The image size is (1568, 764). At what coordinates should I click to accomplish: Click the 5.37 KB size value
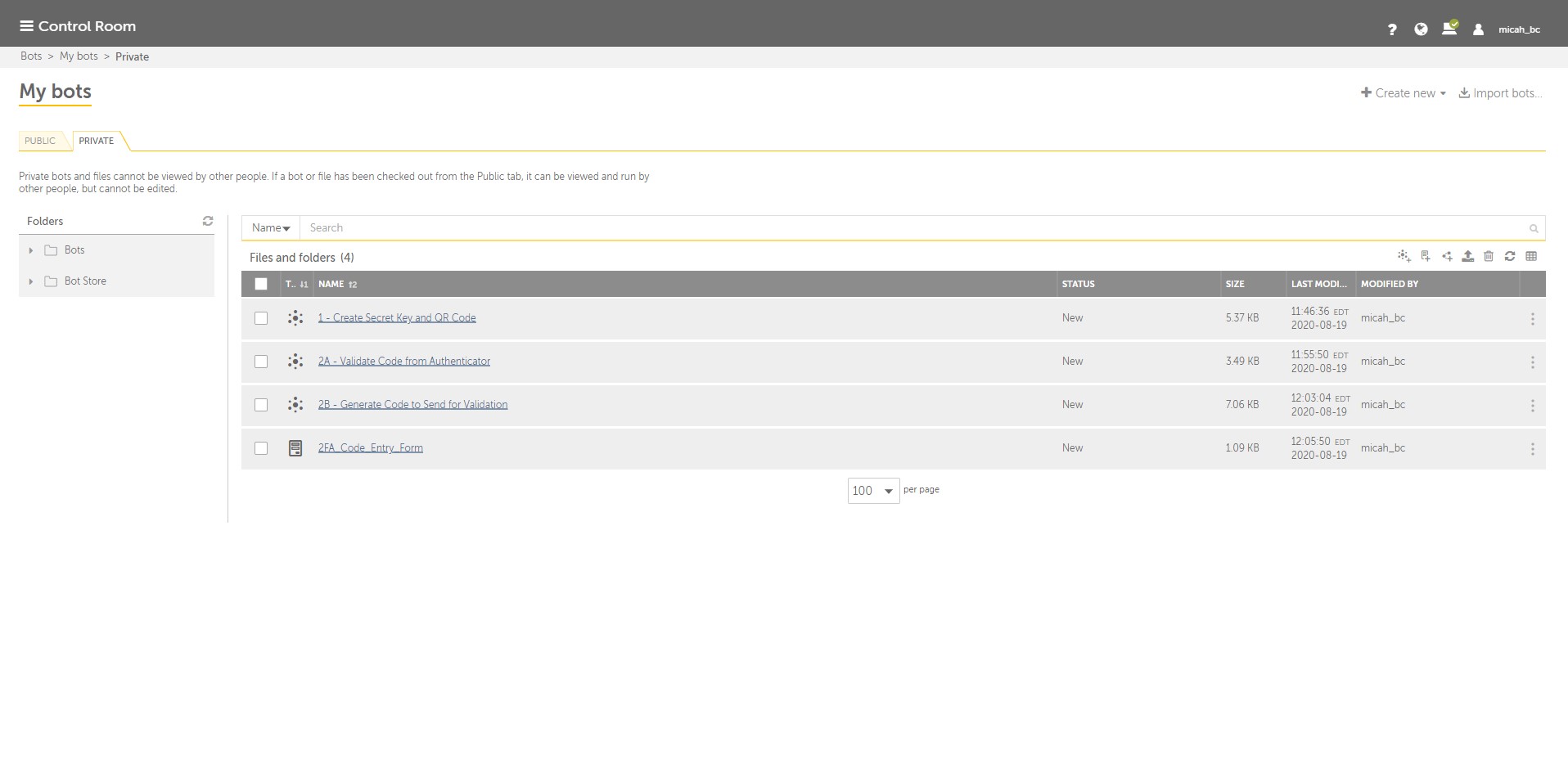tap(1242, 318)
